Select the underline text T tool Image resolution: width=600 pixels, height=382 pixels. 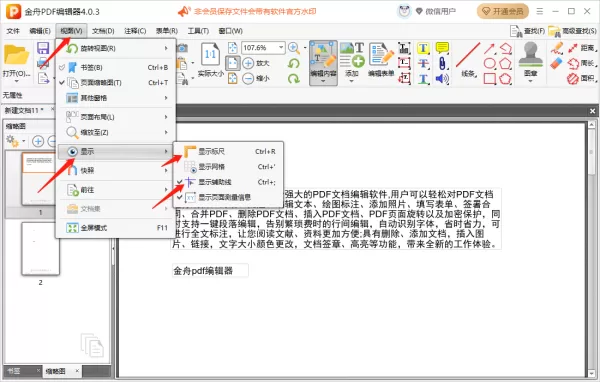[423, 79]
